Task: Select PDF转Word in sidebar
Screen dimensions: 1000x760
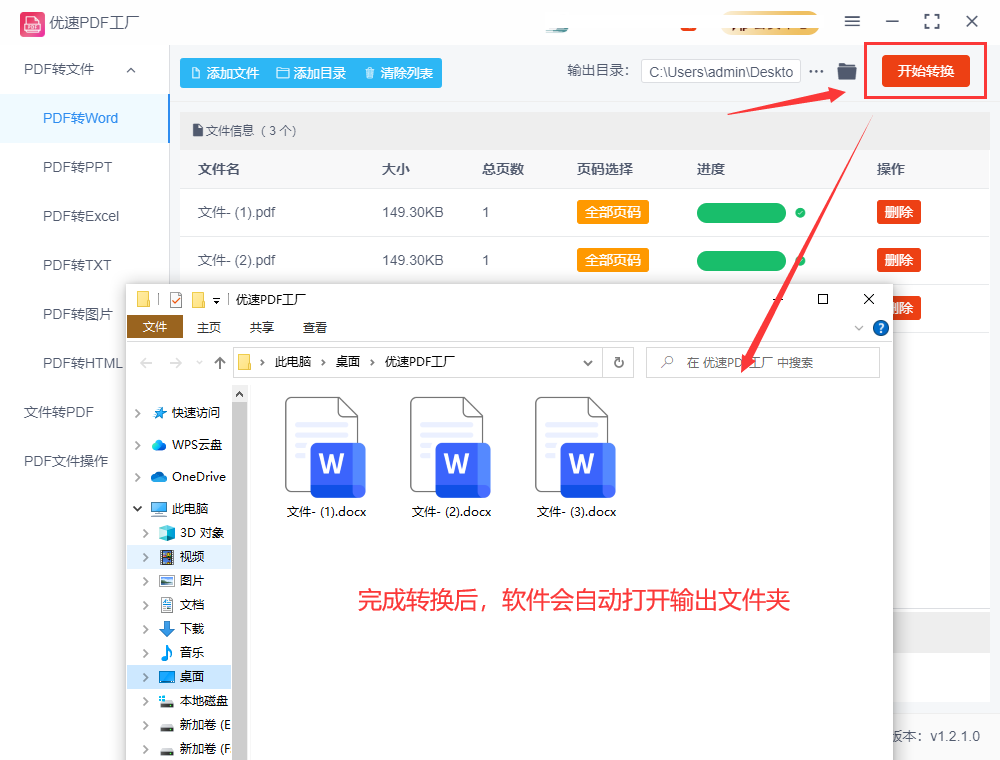Action: pyautogui.click(x=84, y=119)
